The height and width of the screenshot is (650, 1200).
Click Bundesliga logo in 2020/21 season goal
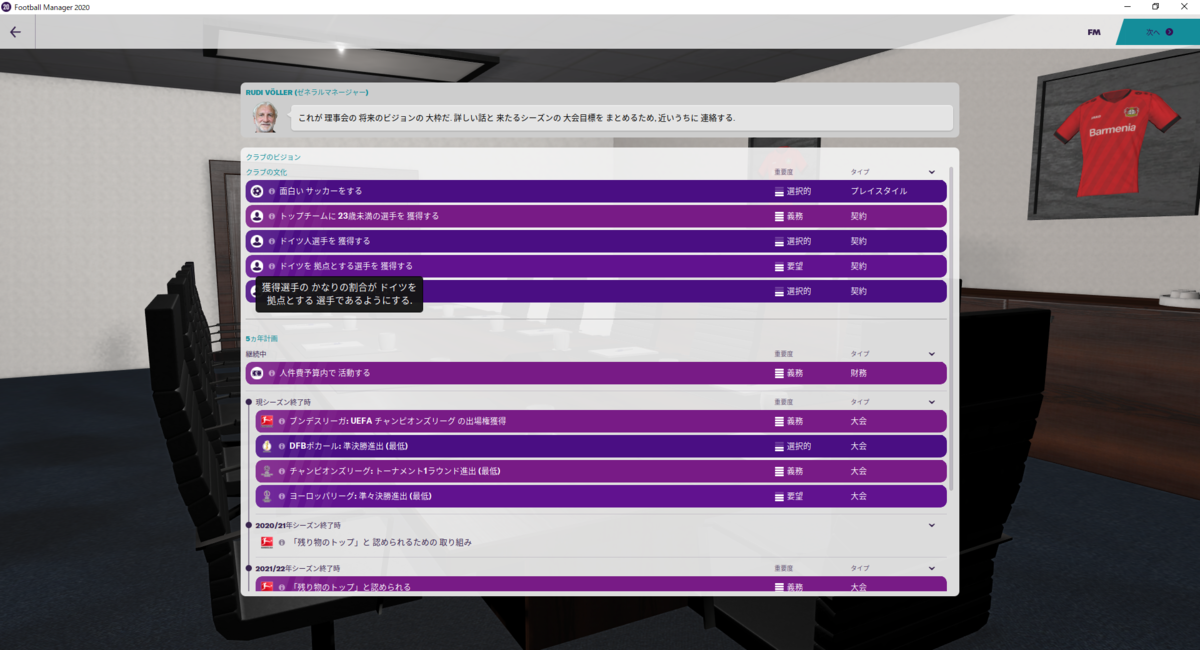[x=267, y=542]
